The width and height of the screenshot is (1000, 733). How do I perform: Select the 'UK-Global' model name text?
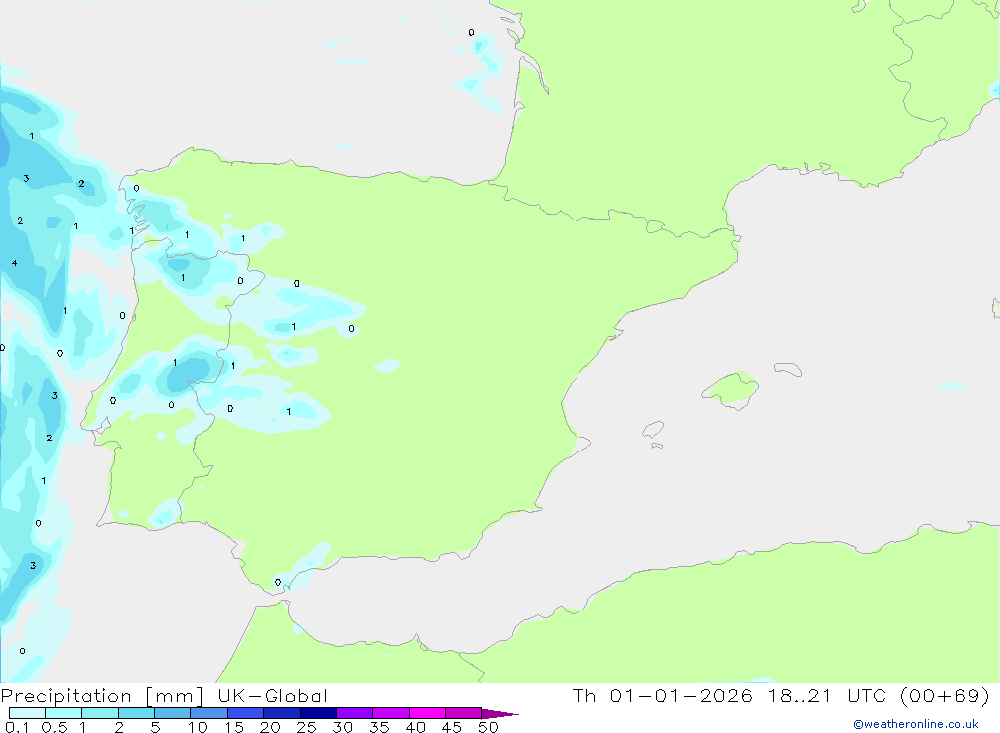coord(272,695)
